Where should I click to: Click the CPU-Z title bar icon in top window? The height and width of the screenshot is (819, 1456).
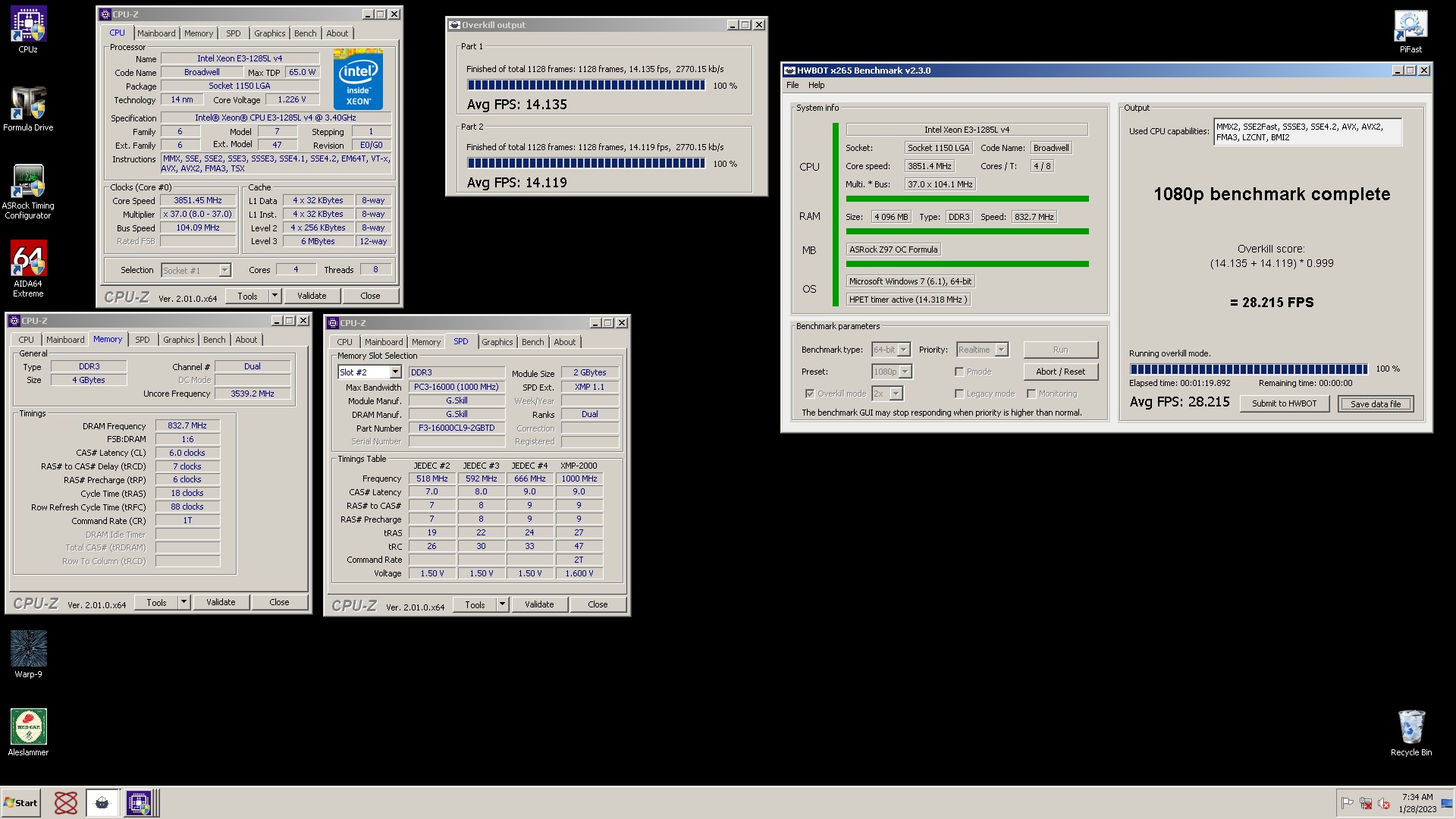(105, 14)
